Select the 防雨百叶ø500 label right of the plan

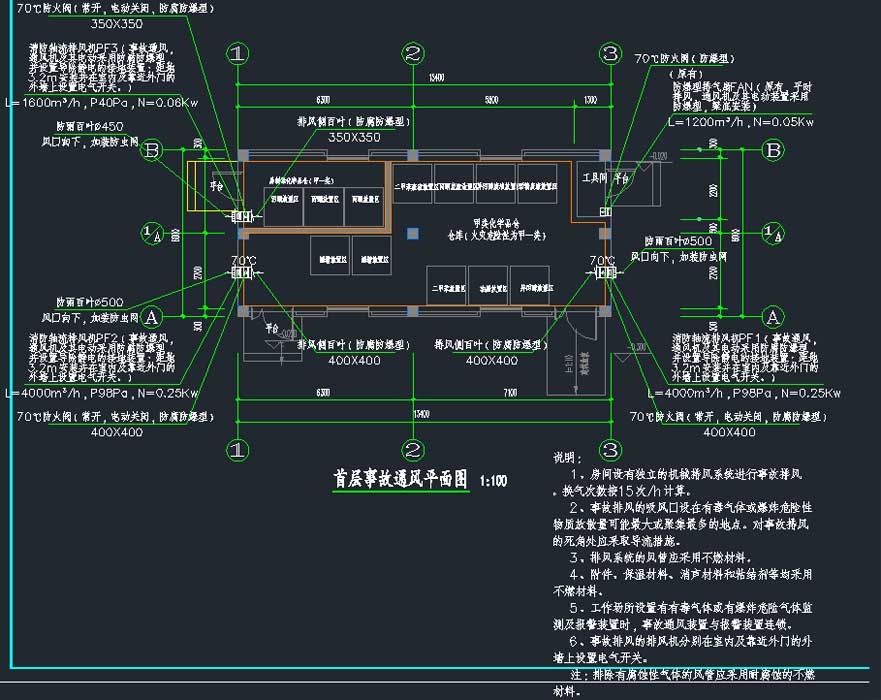[678, 242]
